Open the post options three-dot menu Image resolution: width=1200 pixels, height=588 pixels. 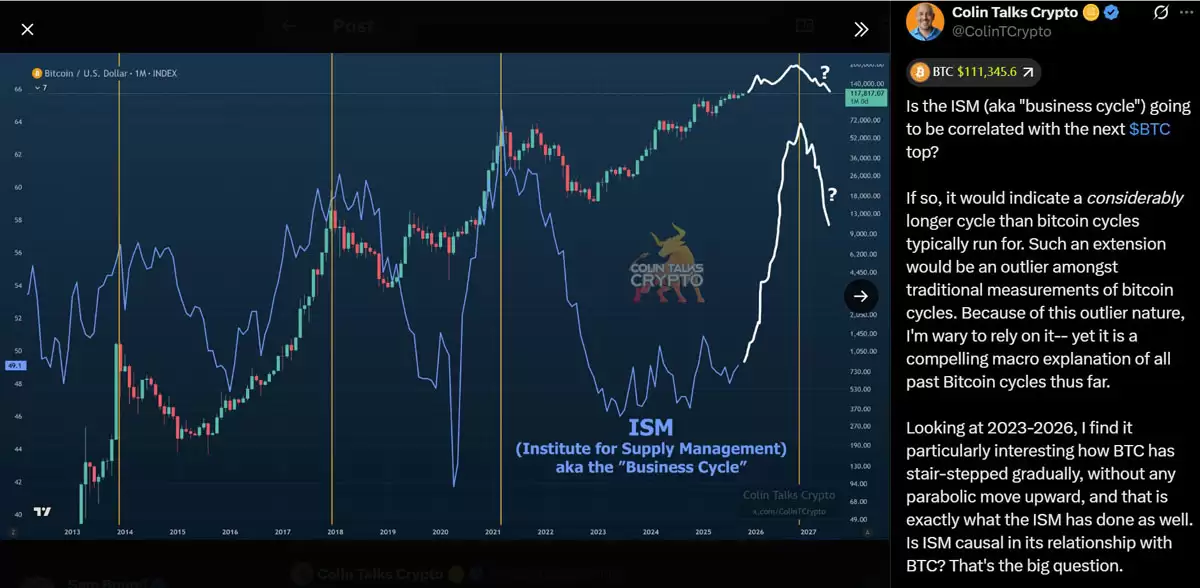click(1188, 12)
